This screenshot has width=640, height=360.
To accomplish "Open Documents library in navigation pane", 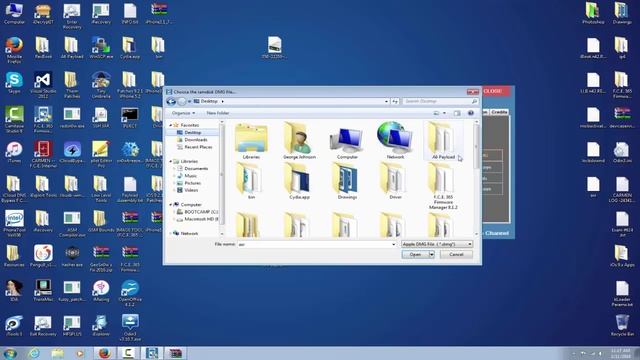I will point(196,169).
